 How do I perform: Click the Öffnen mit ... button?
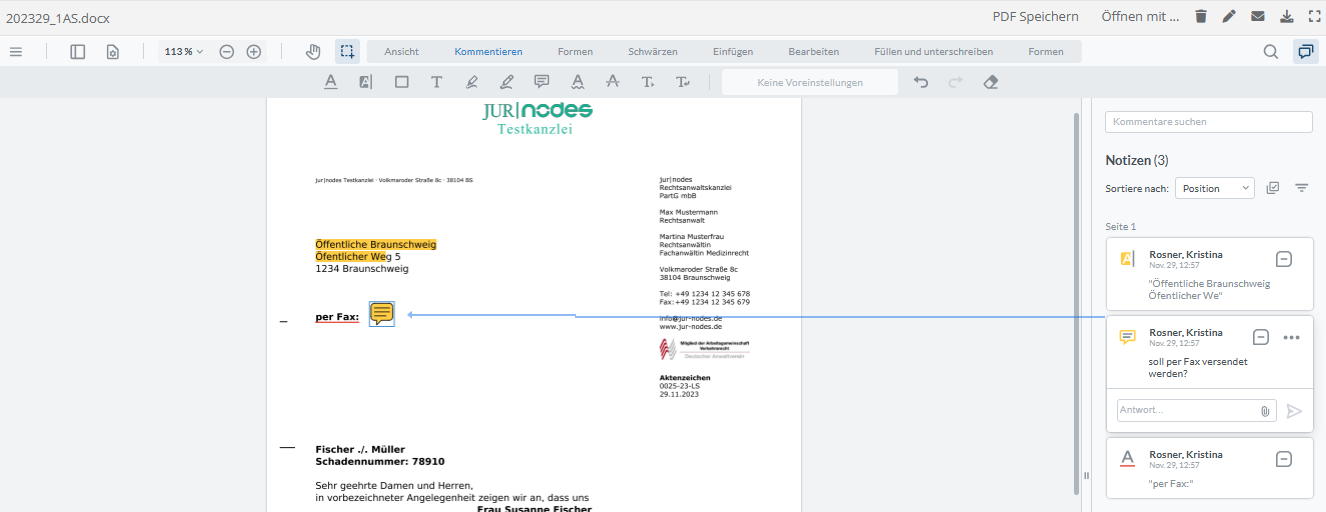(x=1140, y=16)
